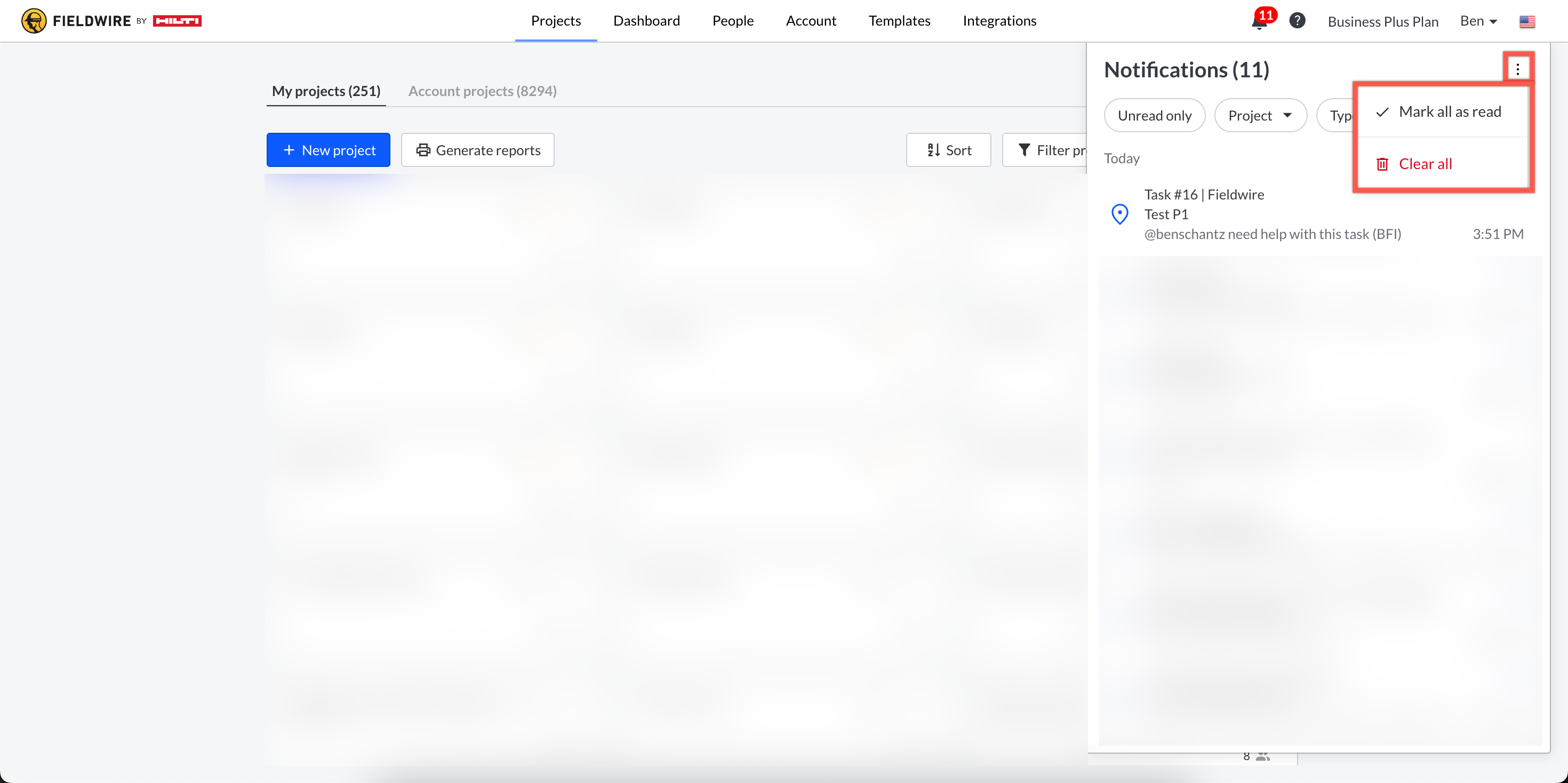The width and height of the screenshot is (1568, 783).
Task: Open the Type filter dropdown
Action: [1336, 115]
